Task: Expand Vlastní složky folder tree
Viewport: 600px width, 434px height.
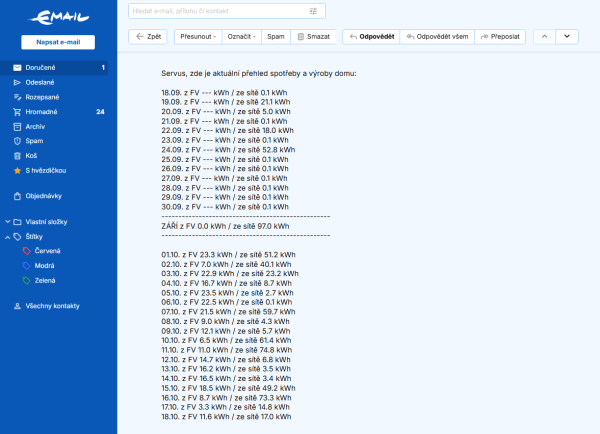Action: pyautogui.click(x=7, y=222)
